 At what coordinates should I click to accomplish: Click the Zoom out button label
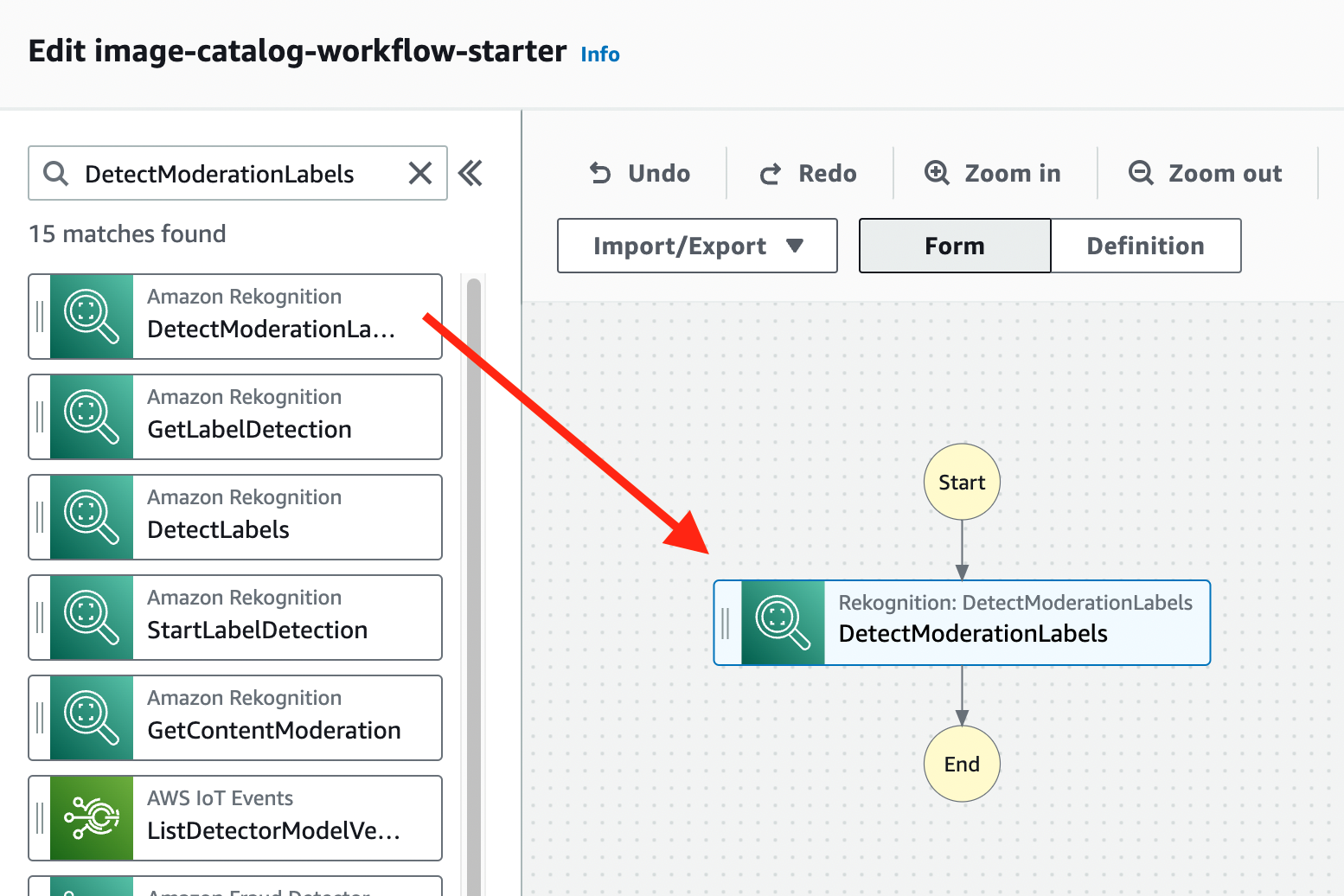click(x=1226, y=174)
